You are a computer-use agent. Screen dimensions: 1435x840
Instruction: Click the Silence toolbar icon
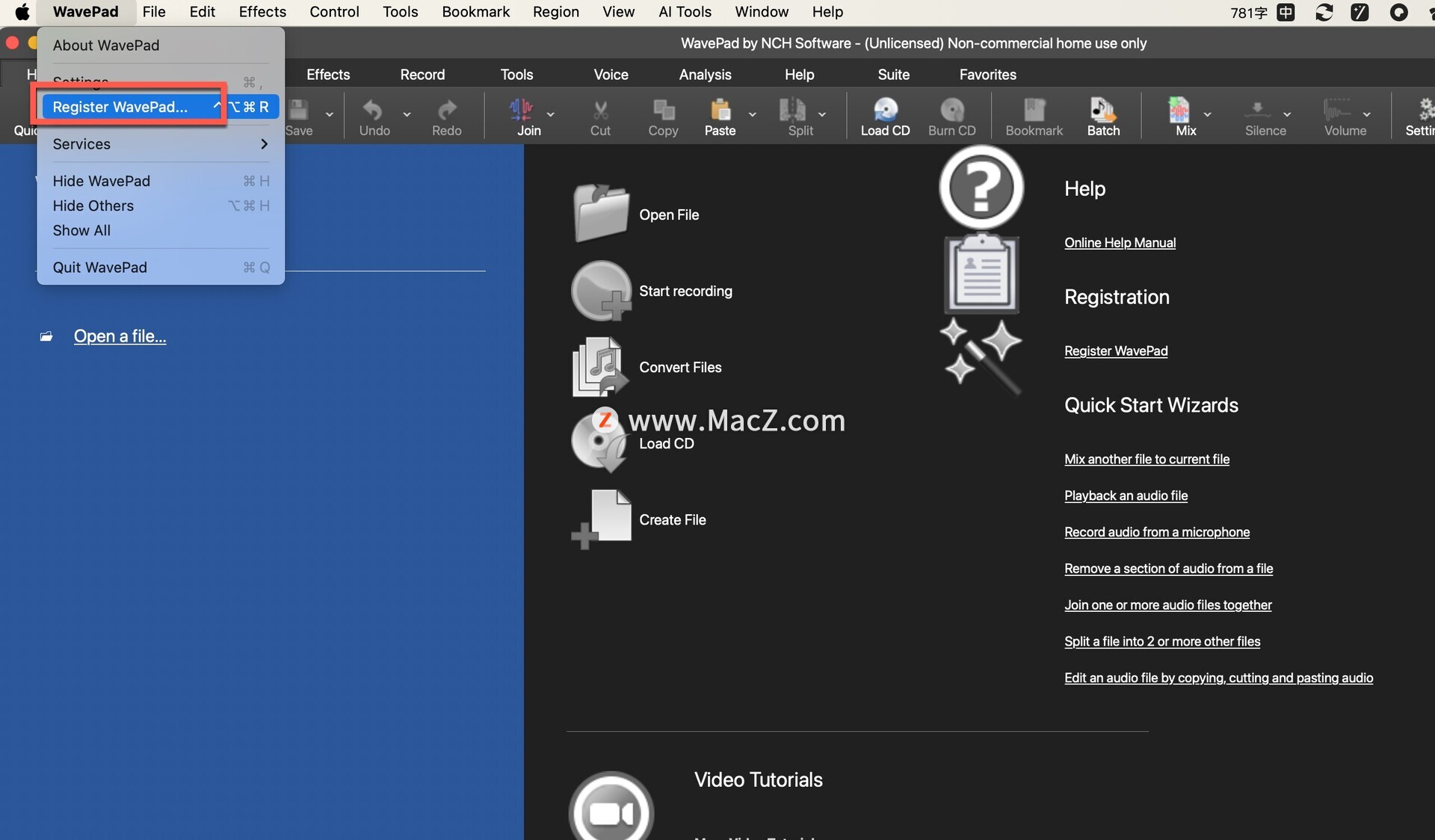pos(1258,111)
